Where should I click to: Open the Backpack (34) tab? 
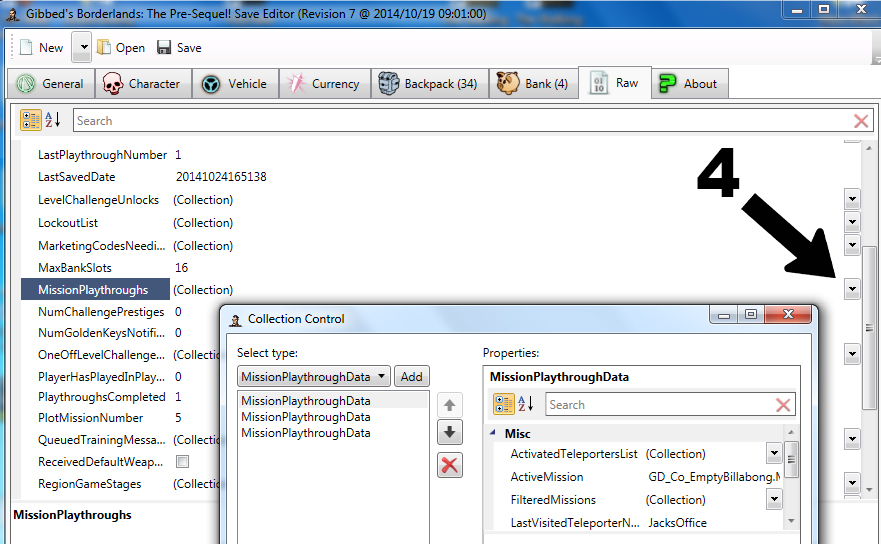pyautogui.click(x=430, y=84)
